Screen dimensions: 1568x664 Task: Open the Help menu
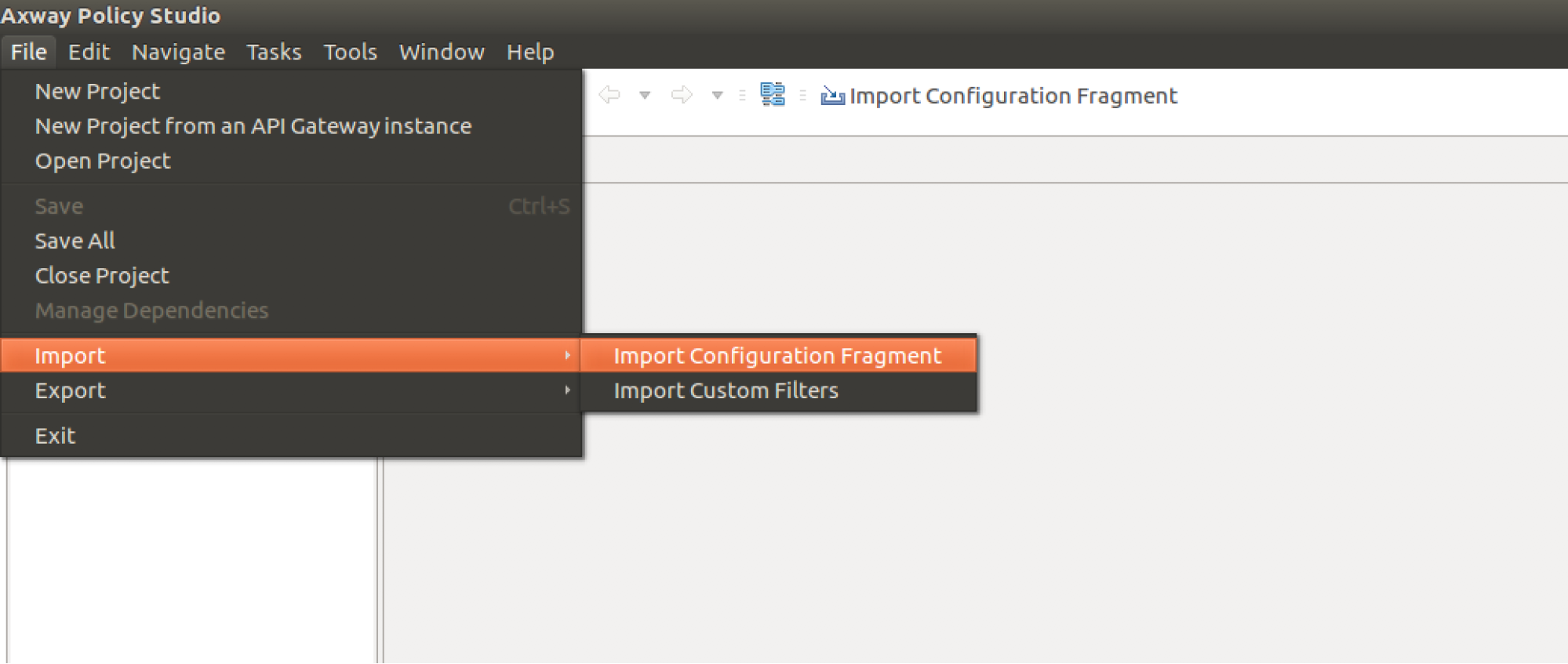[x=530, y=52]
